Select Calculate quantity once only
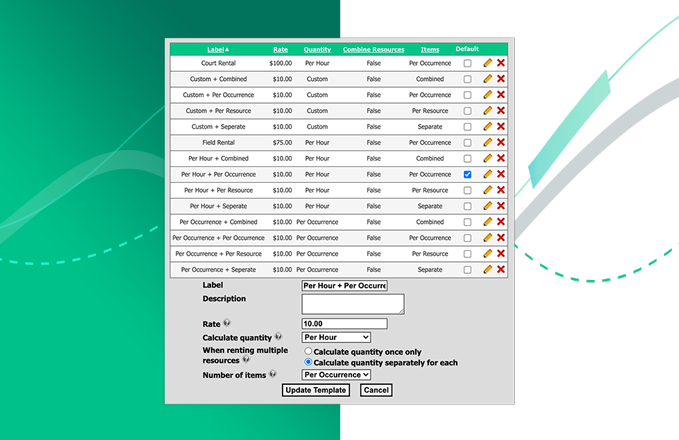The width and height of the screenshot is (679, 440). click(308, 352)
